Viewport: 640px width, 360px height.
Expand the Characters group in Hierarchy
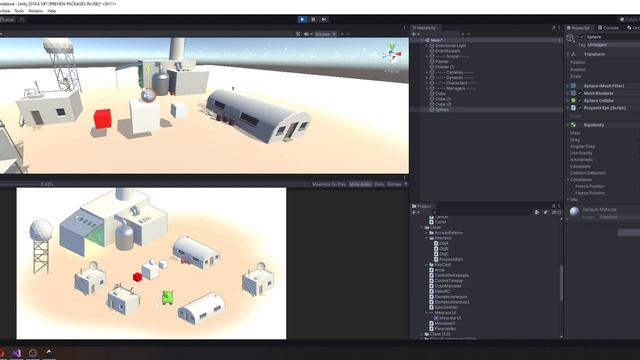coord(427,83)
